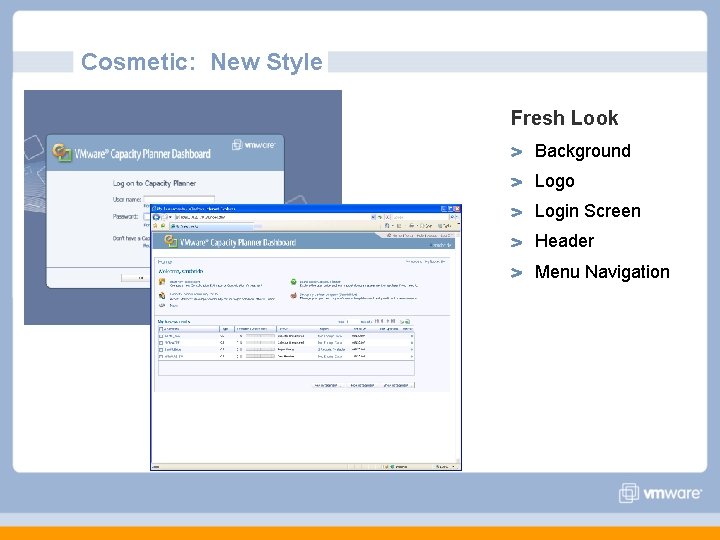
Task: Click the progress bar in the first table row
Action: (x=260, y=336)
